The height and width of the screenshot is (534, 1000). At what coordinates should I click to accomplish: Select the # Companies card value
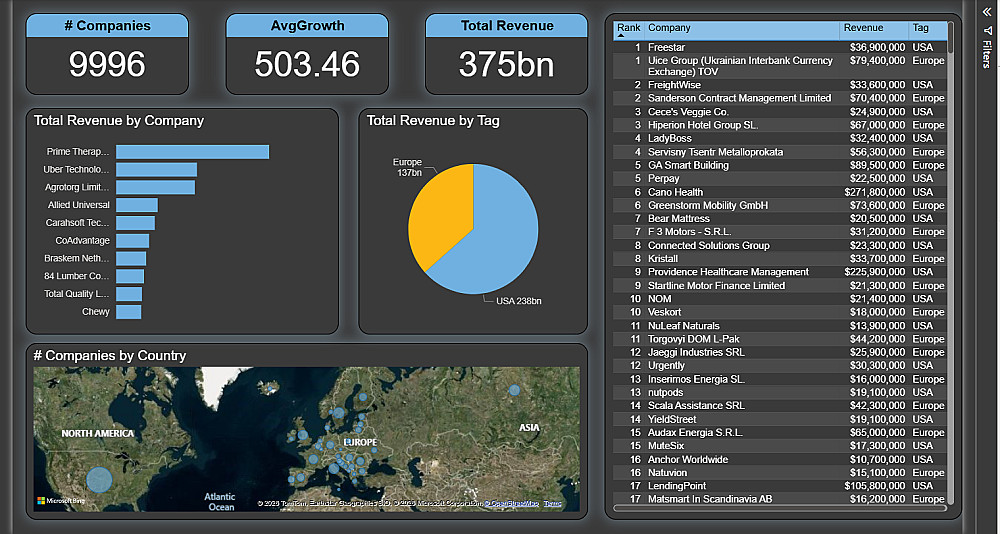(x=107, y=65)
